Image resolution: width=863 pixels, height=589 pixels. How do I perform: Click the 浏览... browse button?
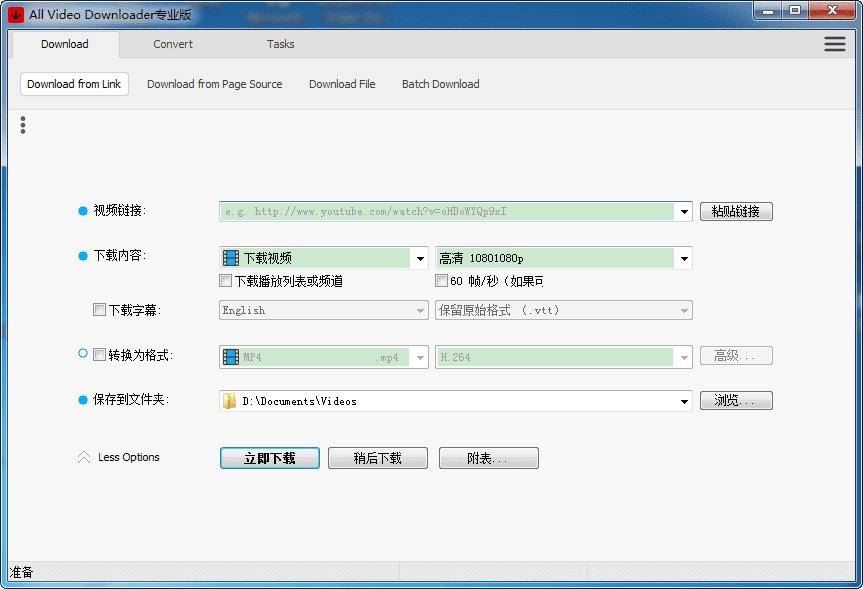click(736, 400)
